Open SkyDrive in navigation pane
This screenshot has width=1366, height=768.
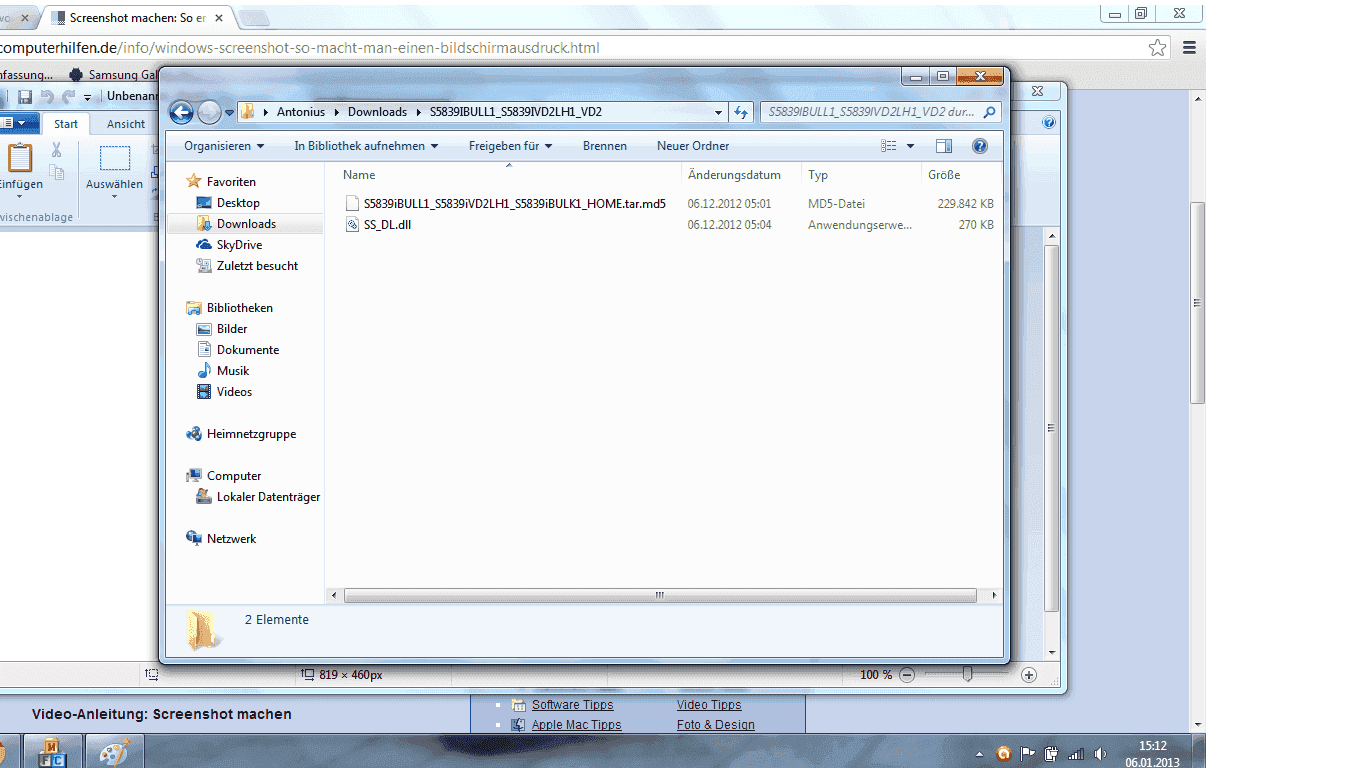tap(239, 245)
